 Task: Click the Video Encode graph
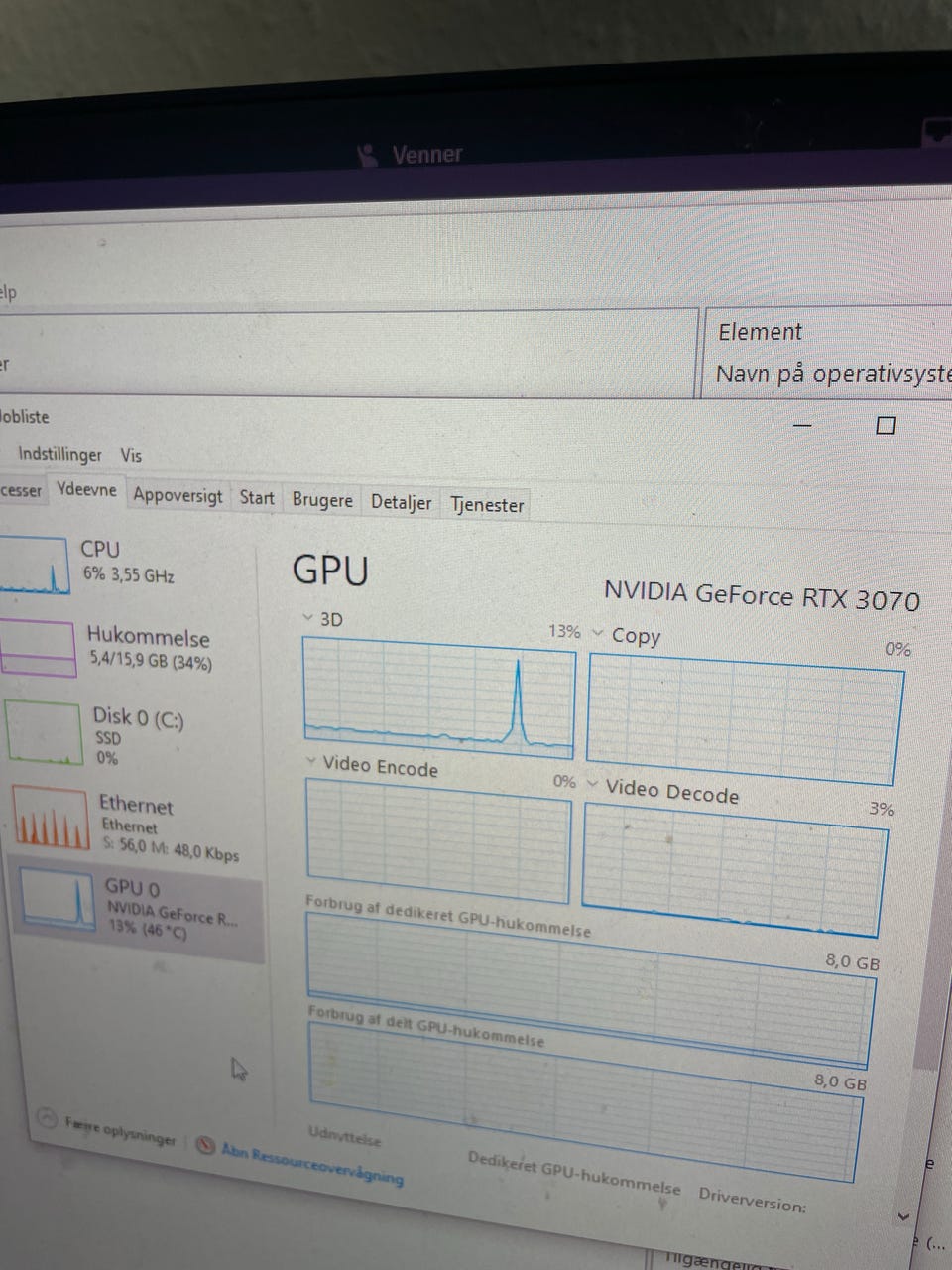coord(438,841)
